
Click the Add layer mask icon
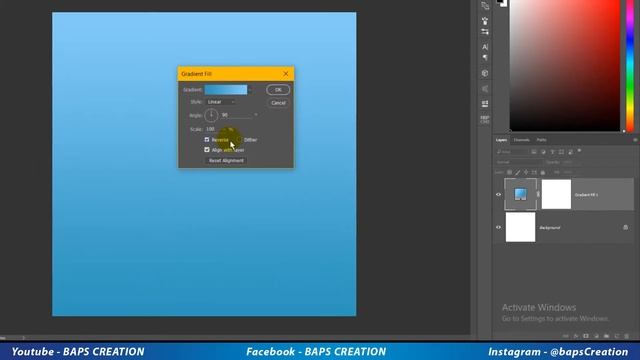point(586,336)
